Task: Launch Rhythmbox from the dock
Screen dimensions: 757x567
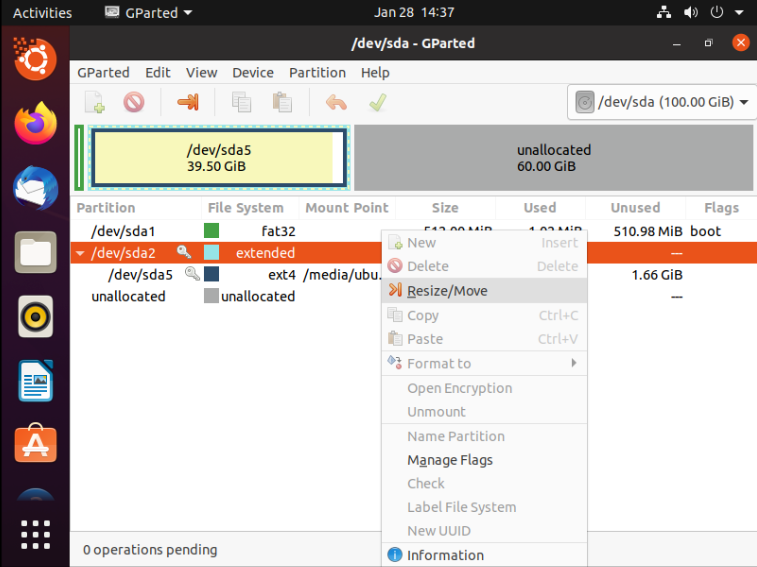Action: click(35, 316)
